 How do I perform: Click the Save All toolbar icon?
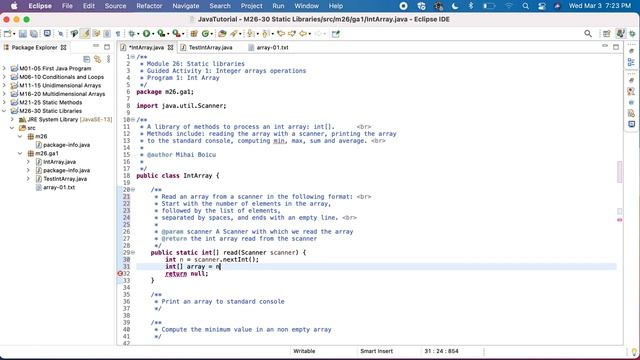click(x=34, y=34)
